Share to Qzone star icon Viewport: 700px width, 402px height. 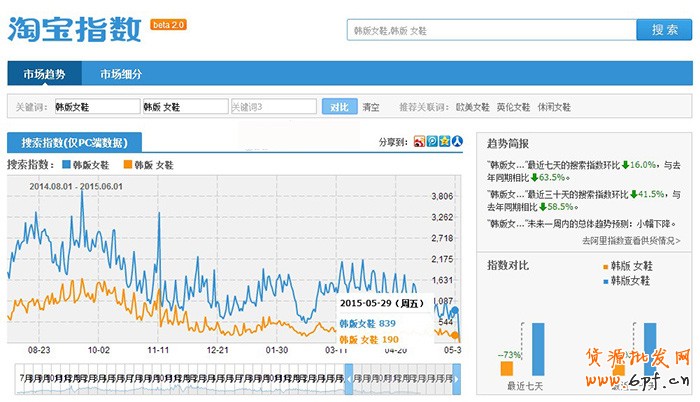click(x=444, y=142)
